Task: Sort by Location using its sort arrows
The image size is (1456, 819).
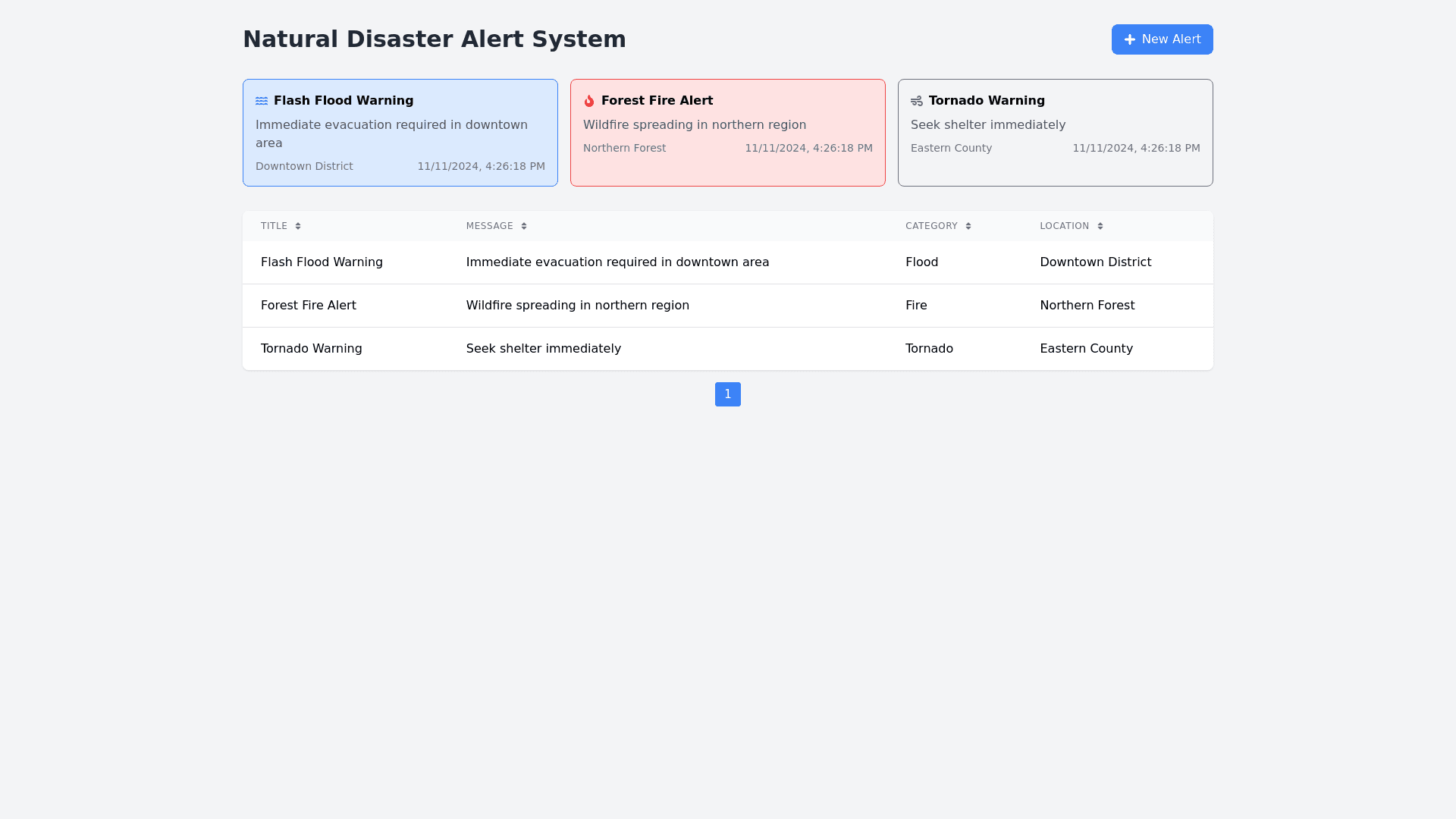Action: 1100,226
